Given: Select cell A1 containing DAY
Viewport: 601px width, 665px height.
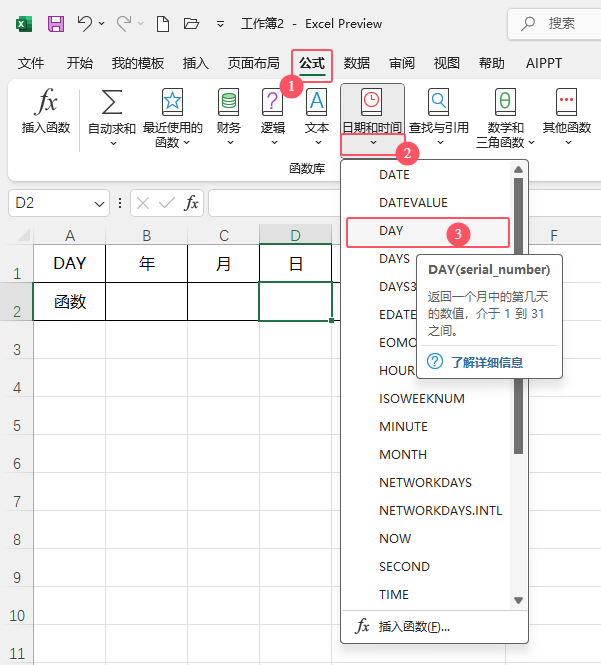Looking at the screenshot, I should (x=70, y=263).
